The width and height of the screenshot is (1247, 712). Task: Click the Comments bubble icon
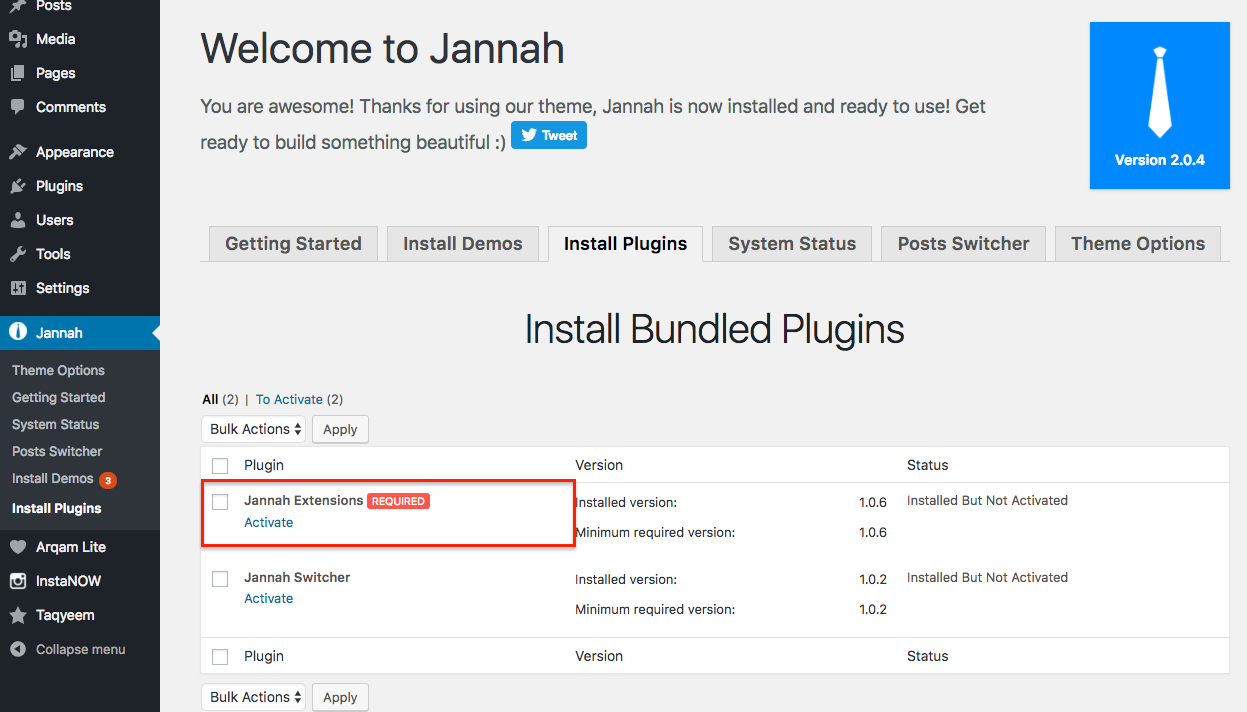point(18,107)
